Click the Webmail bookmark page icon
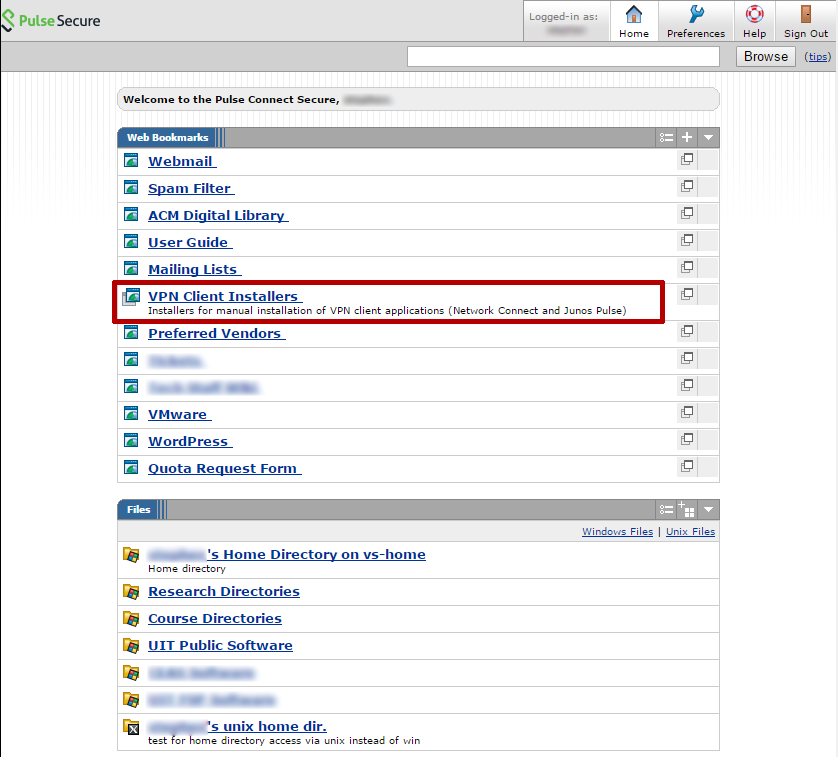This screenshot has height=757, width=838. coord(131,160)
